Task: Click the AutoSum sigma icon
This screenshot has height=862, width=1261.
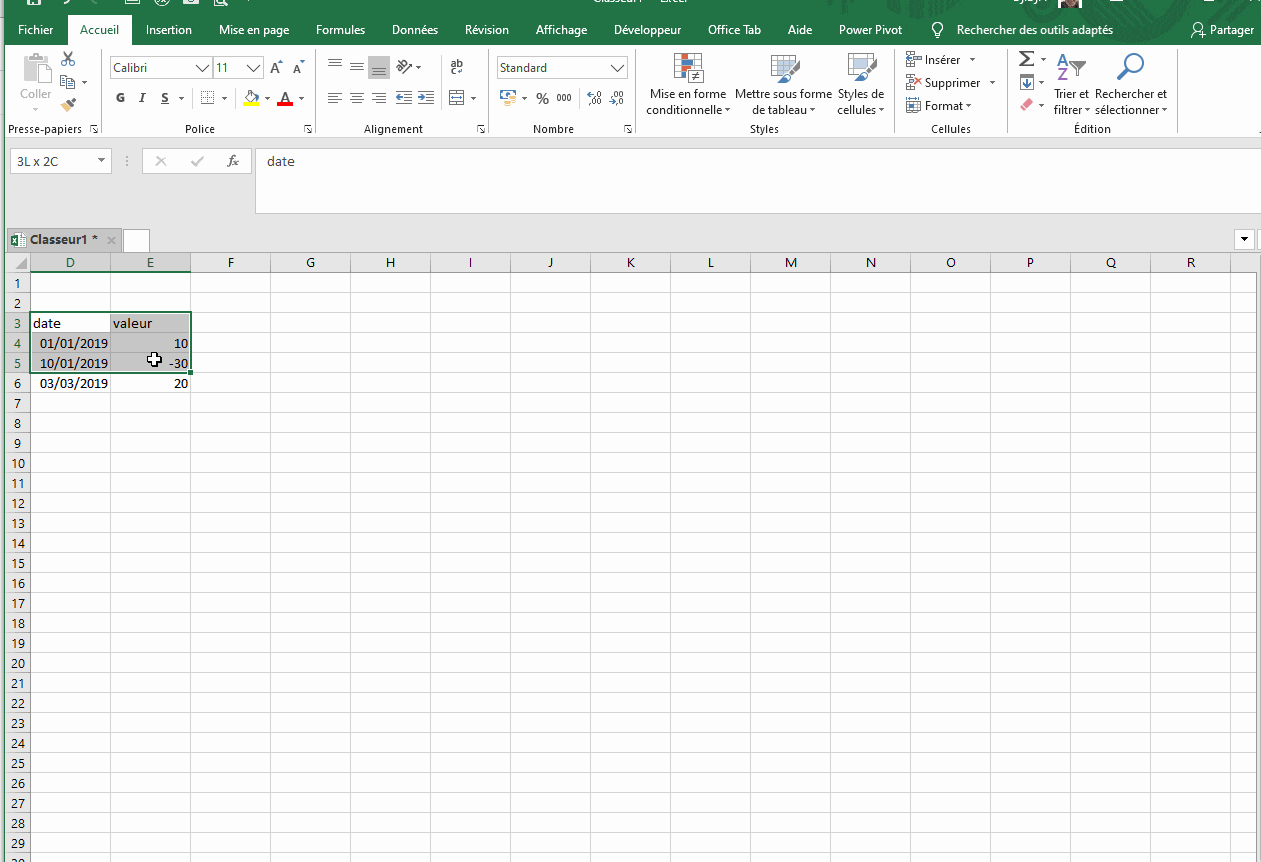Action: 1027,60
